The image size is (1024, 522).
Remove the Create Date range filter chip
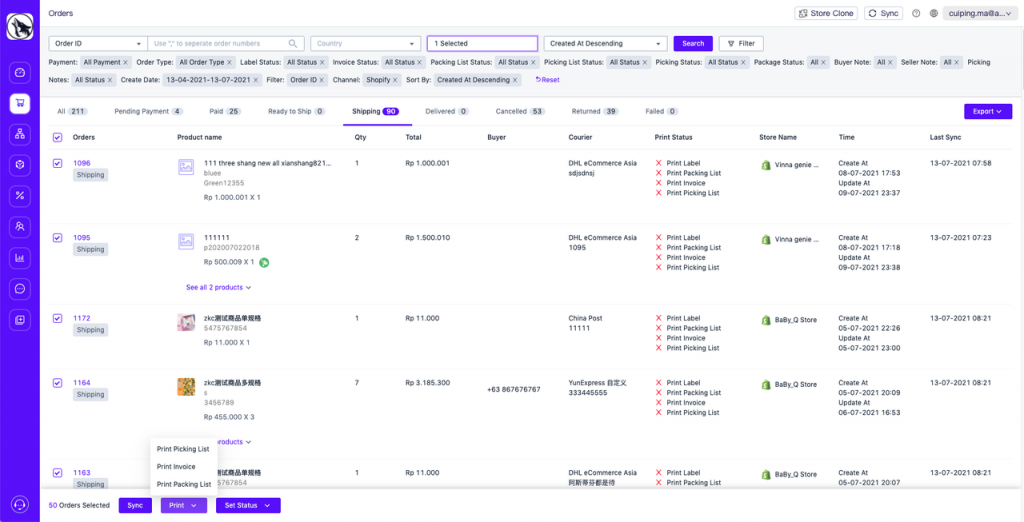[x=256, y=80]
